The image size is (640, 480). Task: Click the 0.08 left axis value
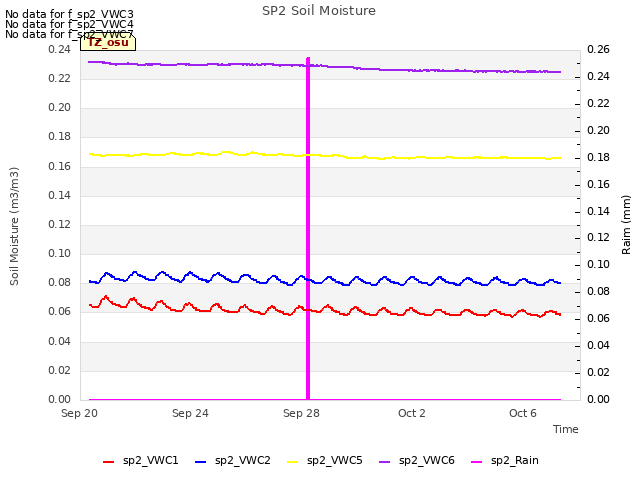coord(60,282)
